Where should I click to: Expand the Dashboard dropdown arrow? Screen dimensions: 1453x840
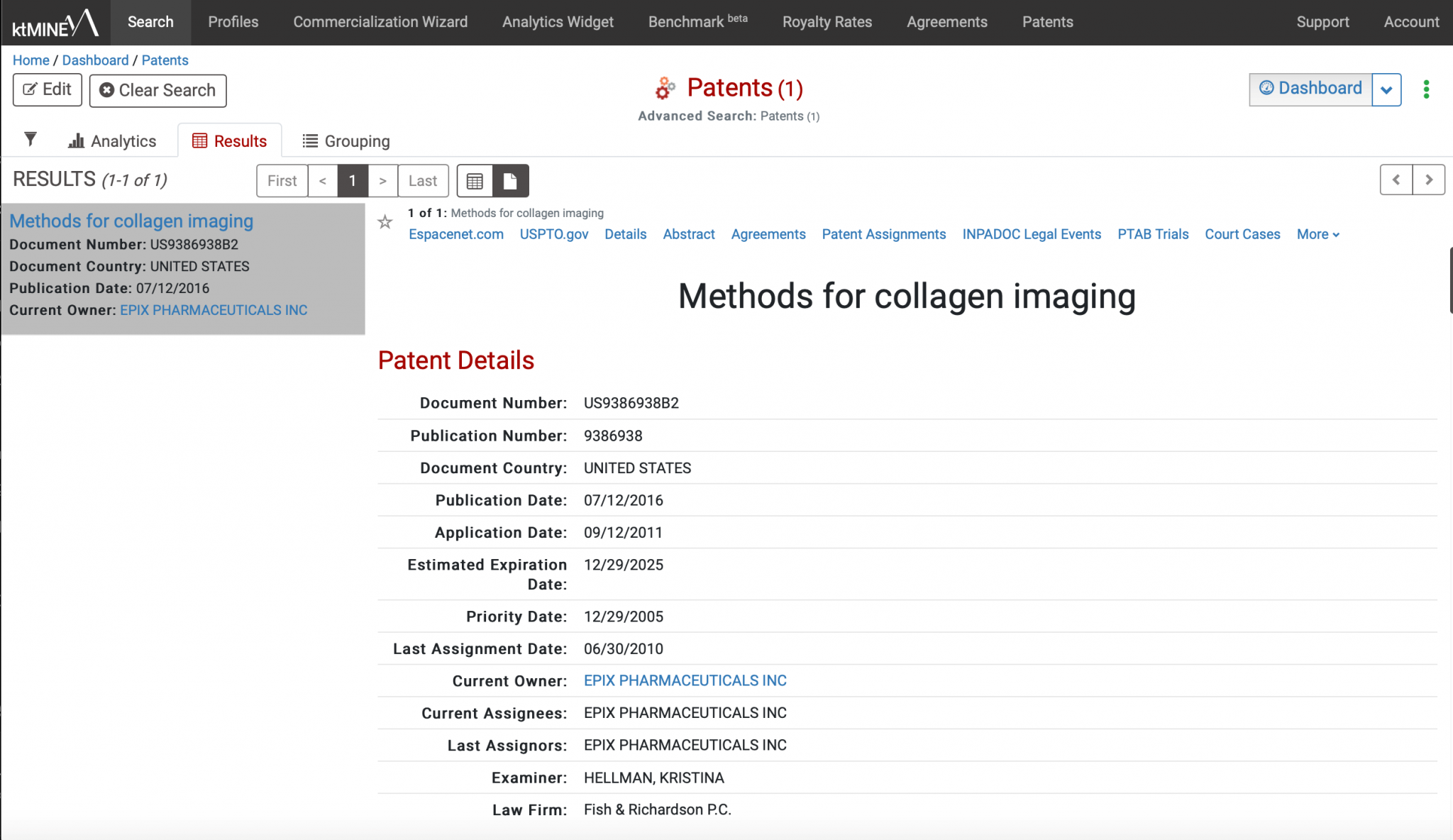pos(1386,90)
